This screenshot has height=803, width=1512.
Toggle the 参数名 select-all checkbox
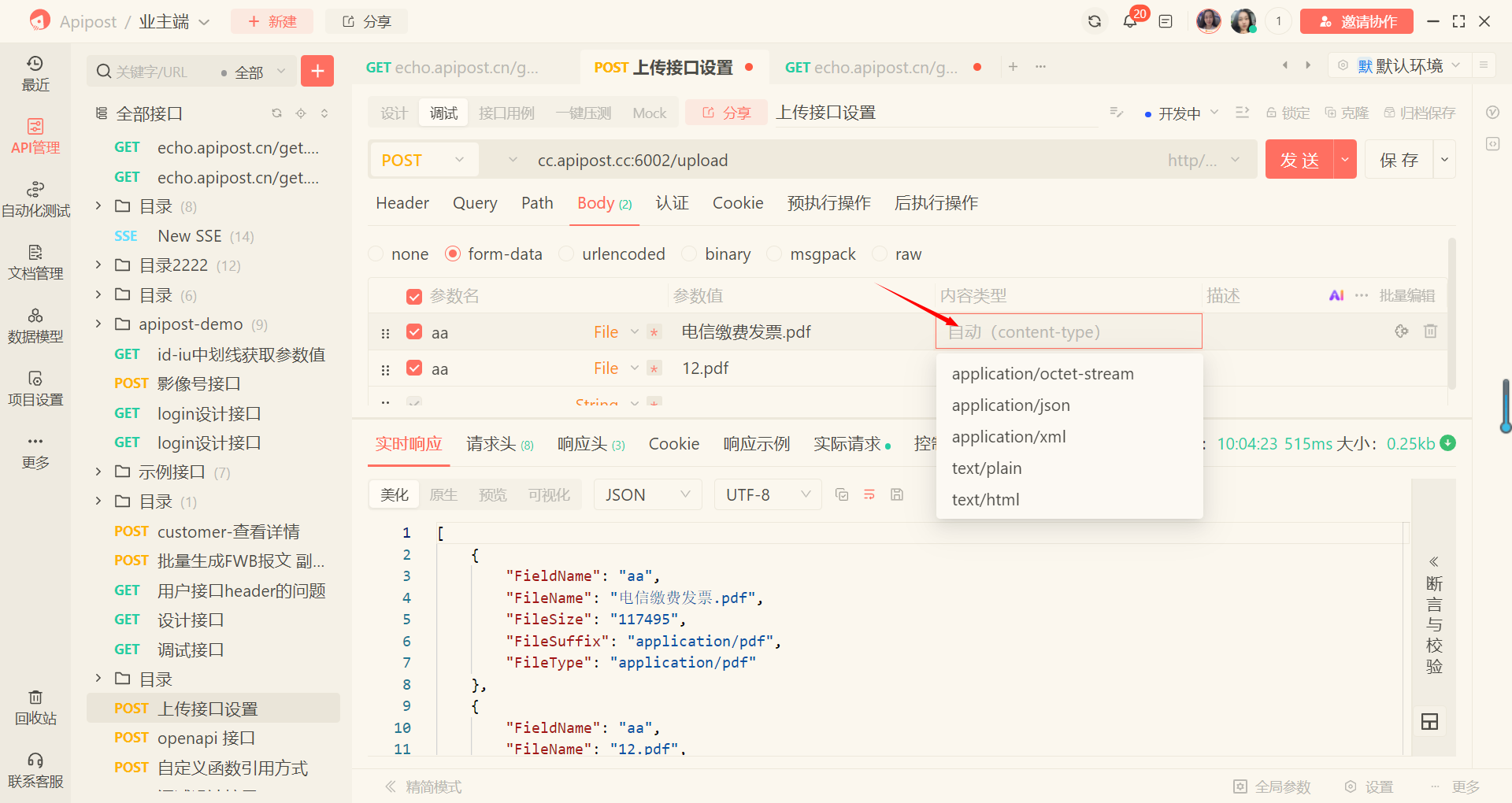[414, 297]
